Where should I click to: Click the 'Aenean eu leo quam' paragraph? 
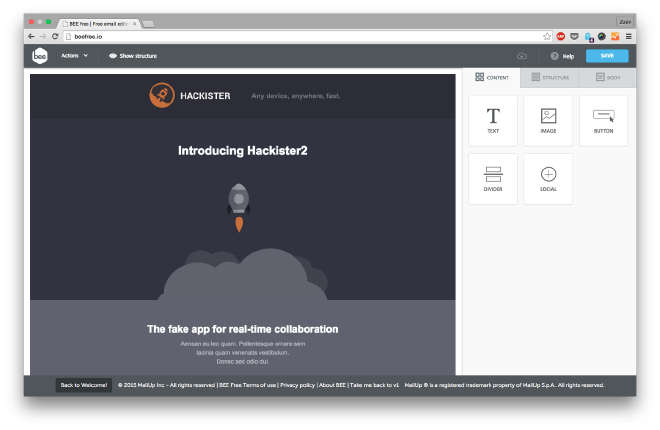coord(242,353)
